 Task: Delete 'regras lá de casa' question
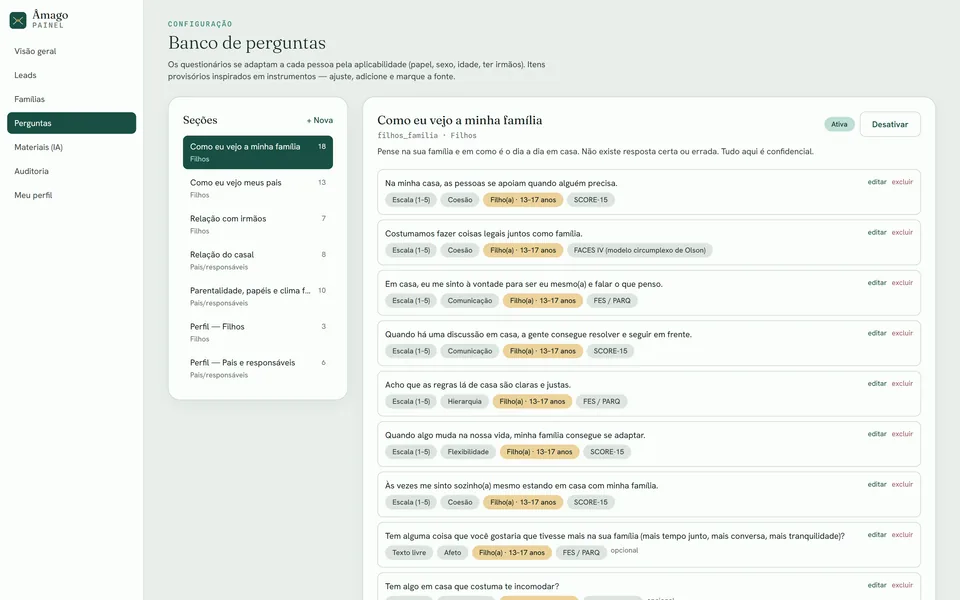902,383
